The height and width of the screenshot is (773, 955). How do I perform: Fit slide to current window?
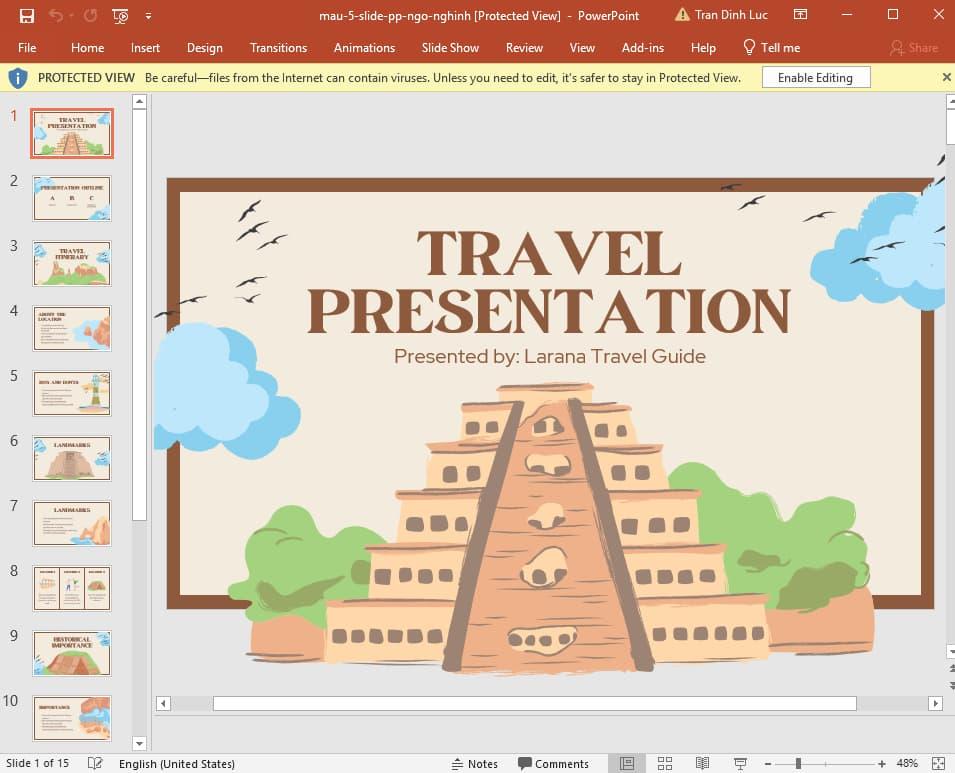point(940,763)
